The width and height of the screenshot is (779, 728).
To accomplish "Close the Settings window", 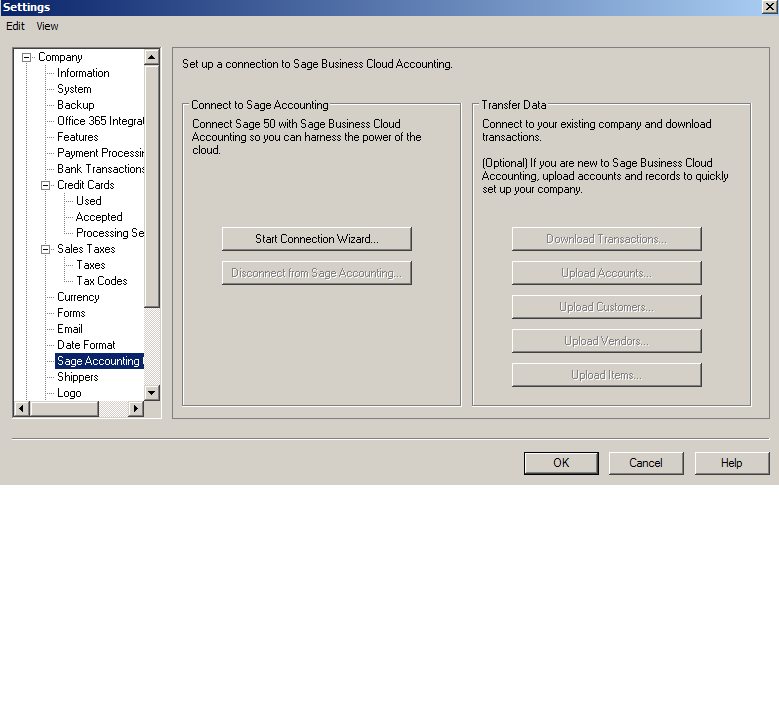I will (770, 7).
